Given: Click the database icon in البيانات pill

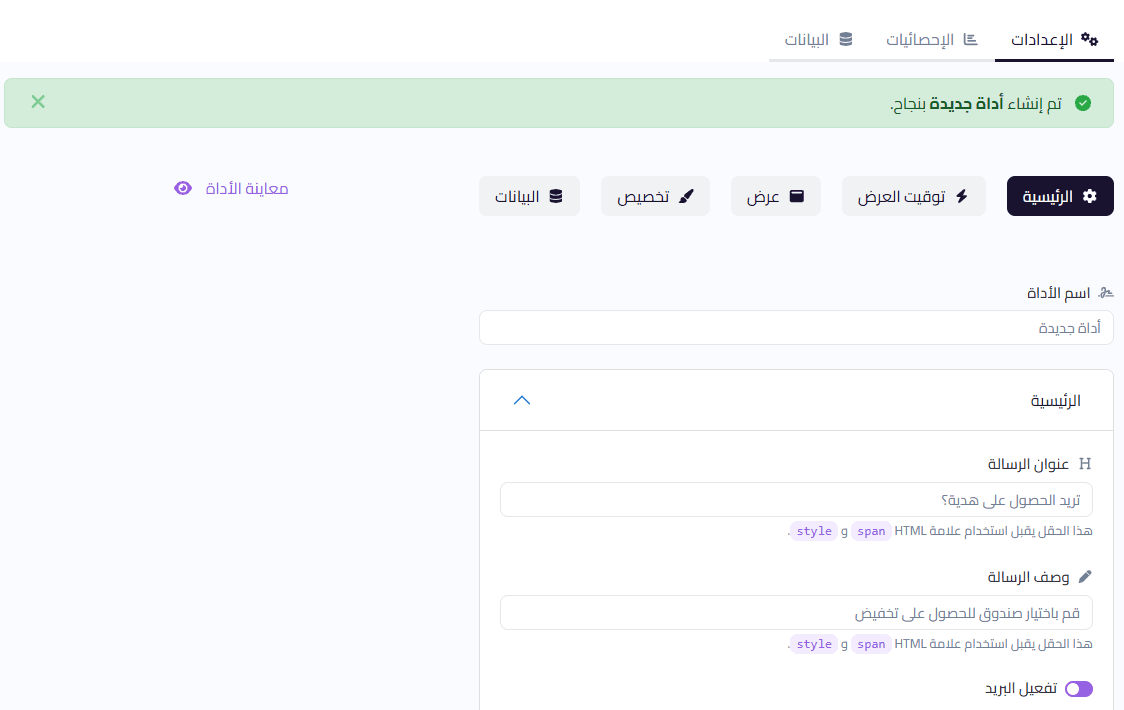Looking at the screenshot, I should [556, 196].
